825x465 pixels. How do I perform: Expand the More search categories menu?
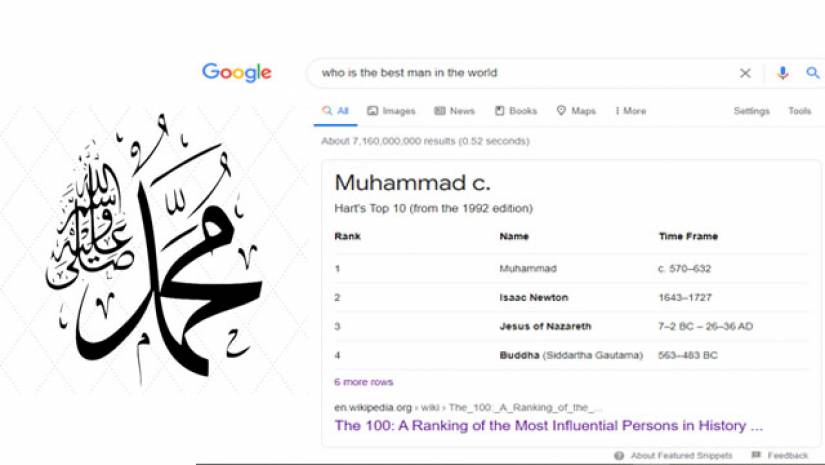(630, 111)
